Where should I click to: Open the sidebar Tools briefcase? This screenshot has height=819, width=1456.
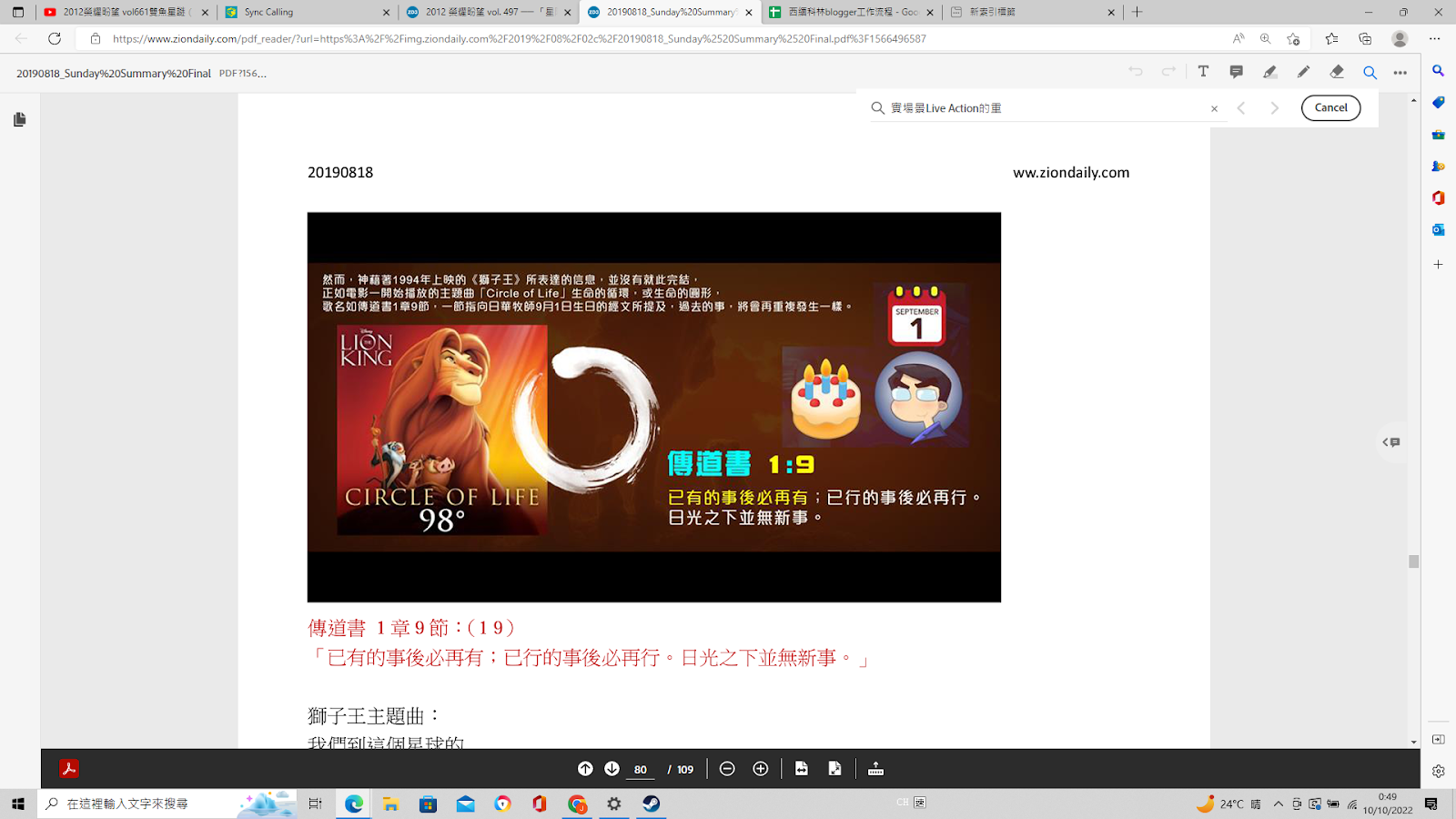tap(1438, 135)
